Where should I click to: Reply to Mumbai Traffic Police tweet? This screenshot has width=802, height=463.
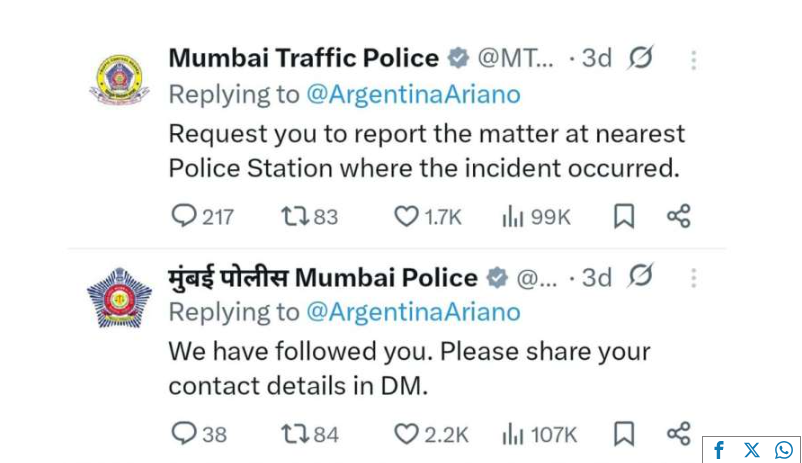point(184,216)
